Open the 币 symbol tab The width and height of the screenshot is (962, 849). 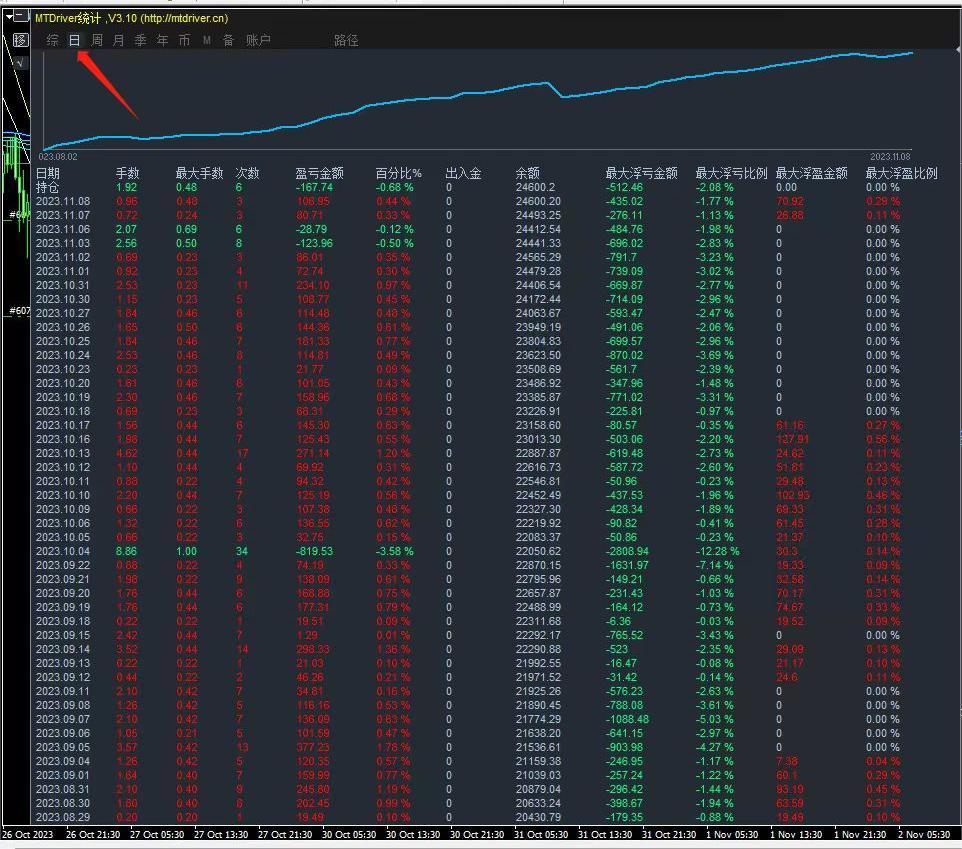pos(184,40)
